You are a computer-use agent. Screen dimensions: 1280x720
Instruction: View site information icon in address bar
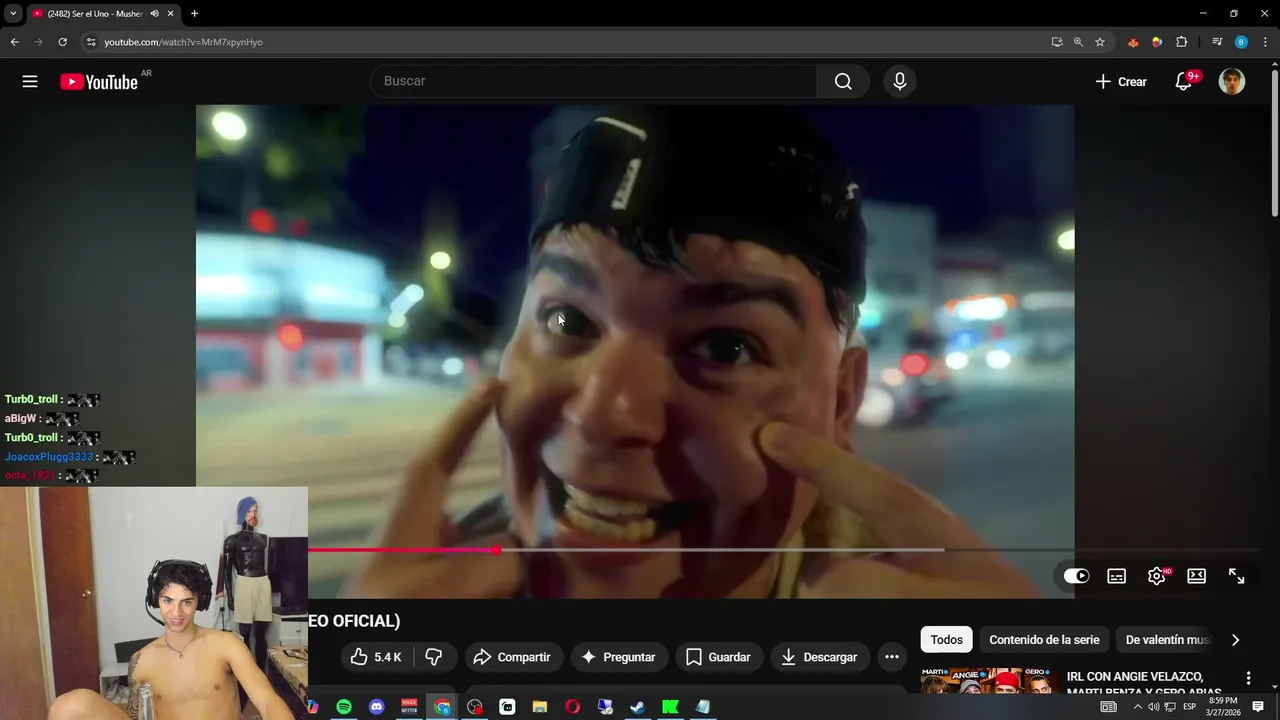click(91, 42)
